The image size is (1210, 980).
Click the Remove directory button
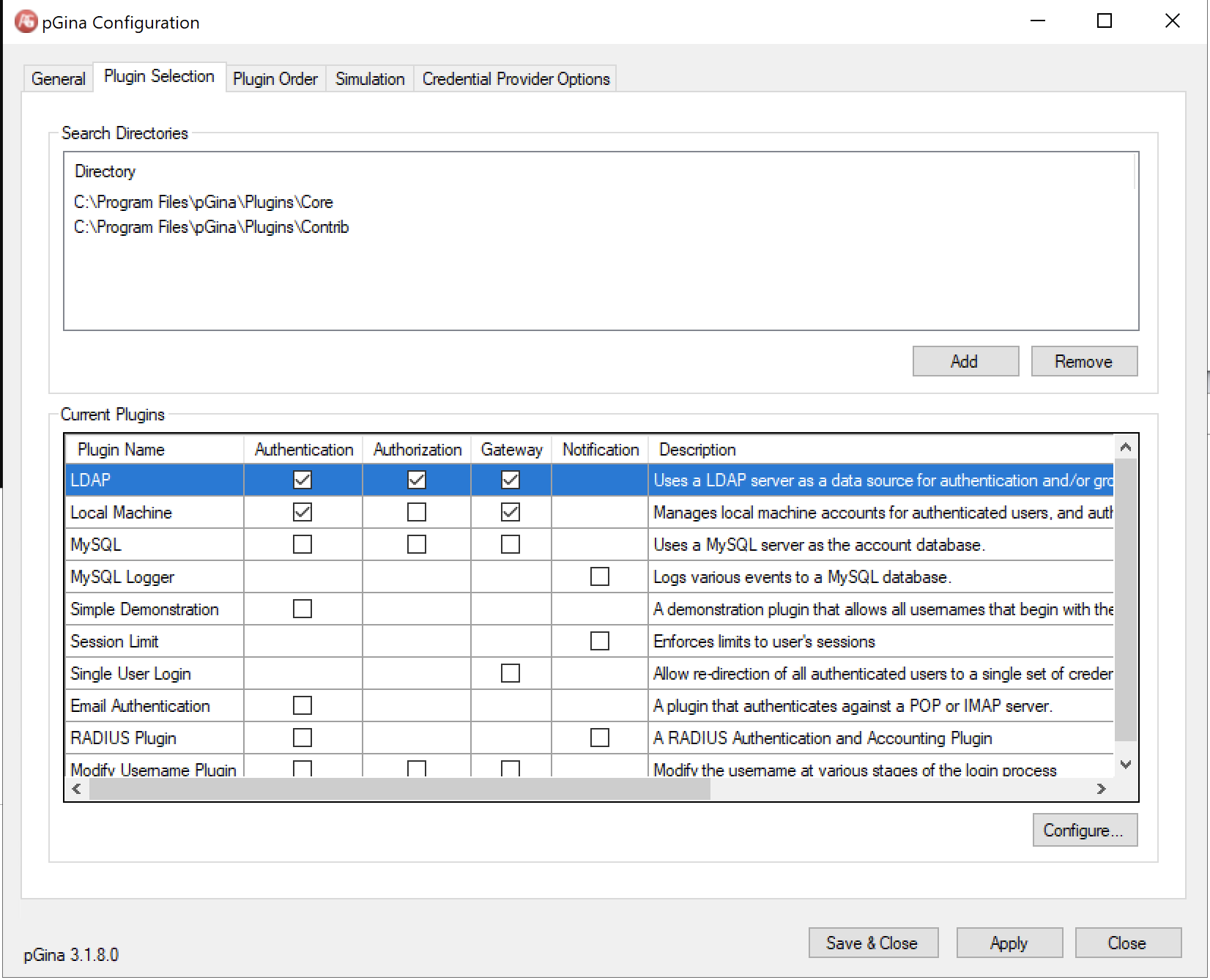point(1084,361)
